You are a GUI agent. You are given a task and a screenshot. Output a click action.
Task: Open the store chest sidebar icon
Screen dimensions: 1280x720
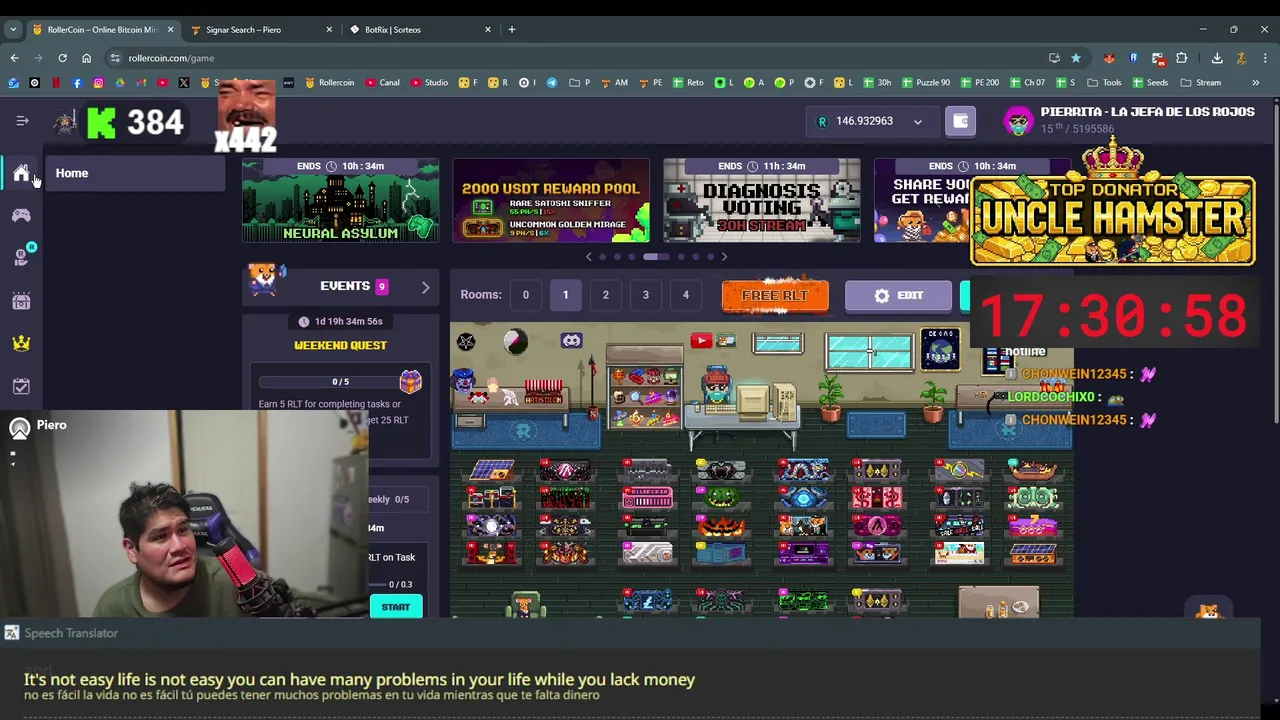click(x=21, y=300)
